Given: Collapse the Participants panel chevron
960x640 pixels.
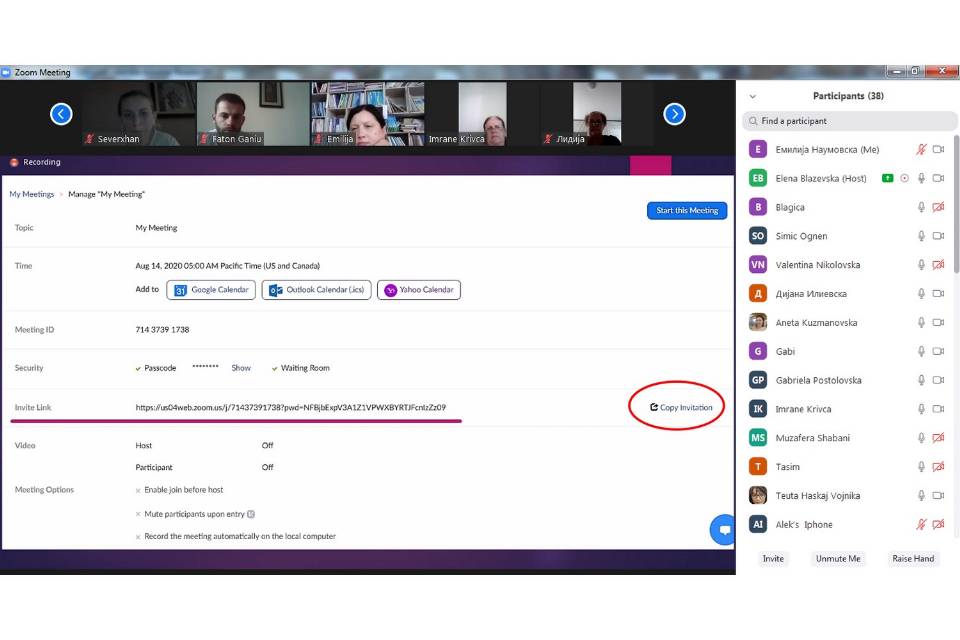Looking at the screenshot, I should (752, 97).
